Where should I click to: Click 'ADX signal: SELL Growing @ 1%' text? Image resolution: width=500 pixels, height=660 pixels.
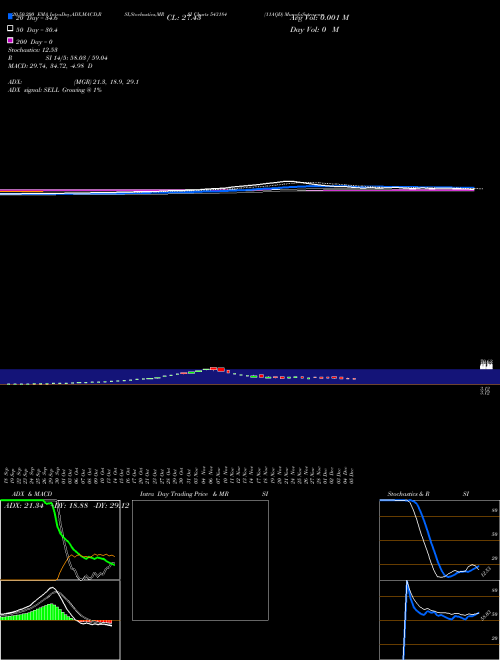point(55,90)
